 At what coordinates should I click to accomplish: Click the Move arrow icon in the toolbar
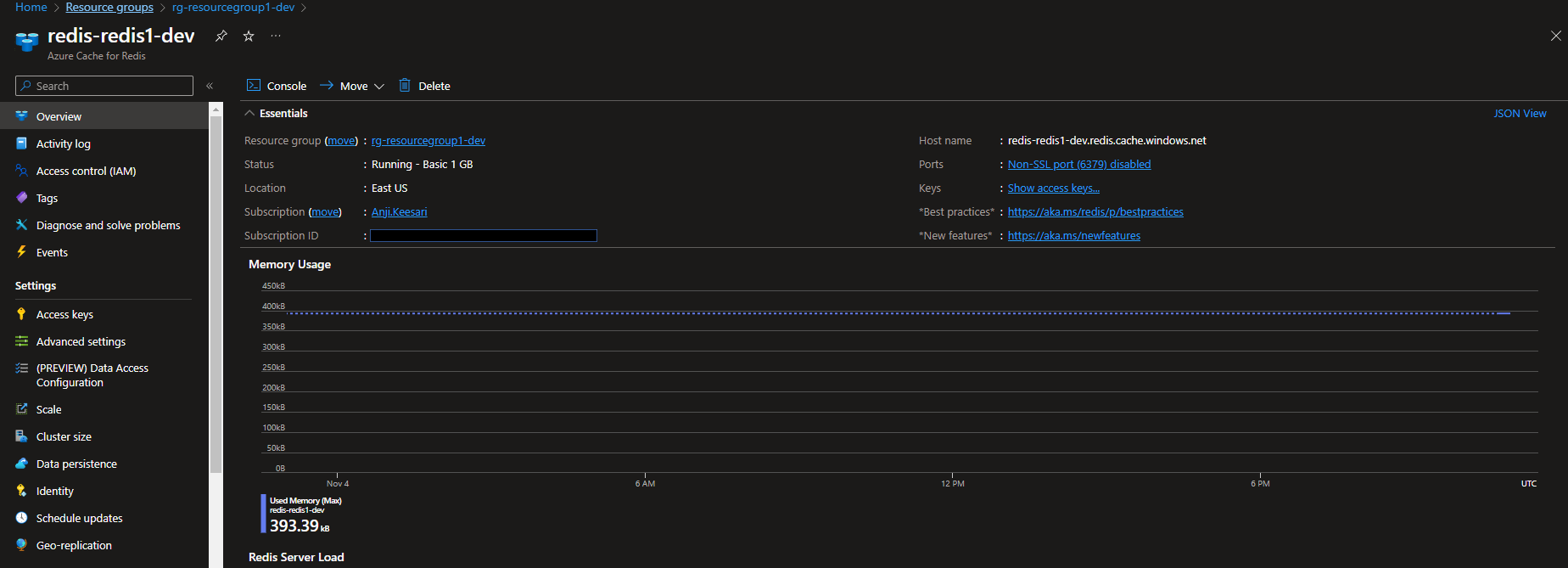tap(327, 85)
